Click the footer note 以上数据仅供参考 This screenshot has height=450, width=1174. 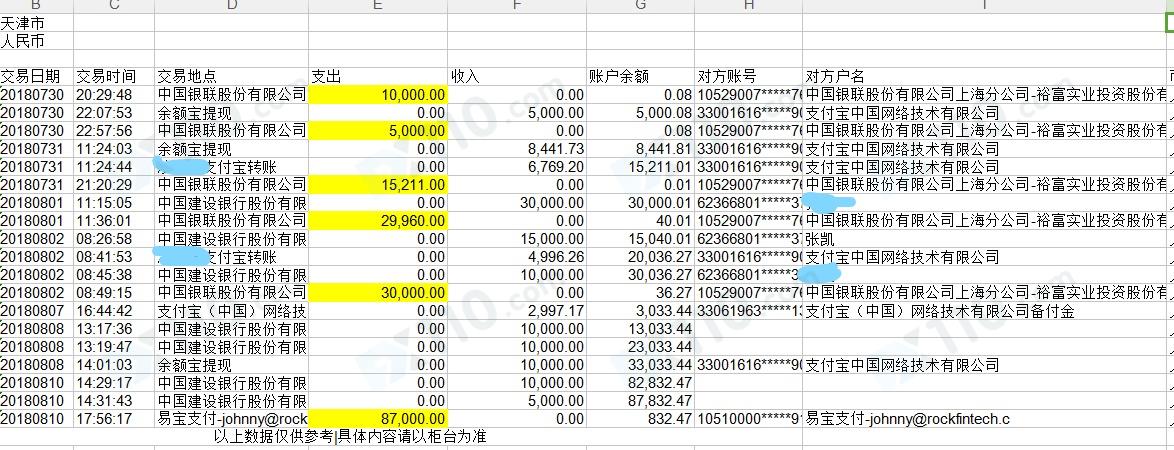[x=274, y=437]
